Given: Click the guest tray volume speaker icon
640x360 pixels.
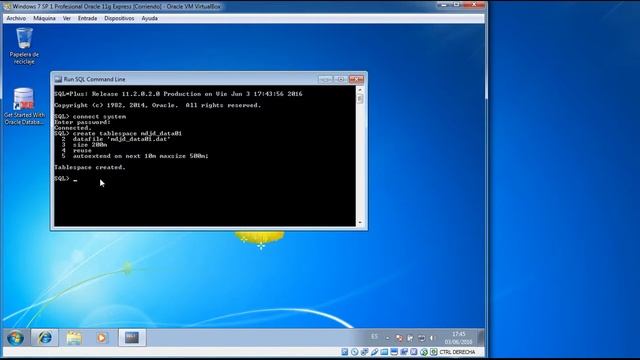Looking at the screenshot, I should [x=432, y=338].
